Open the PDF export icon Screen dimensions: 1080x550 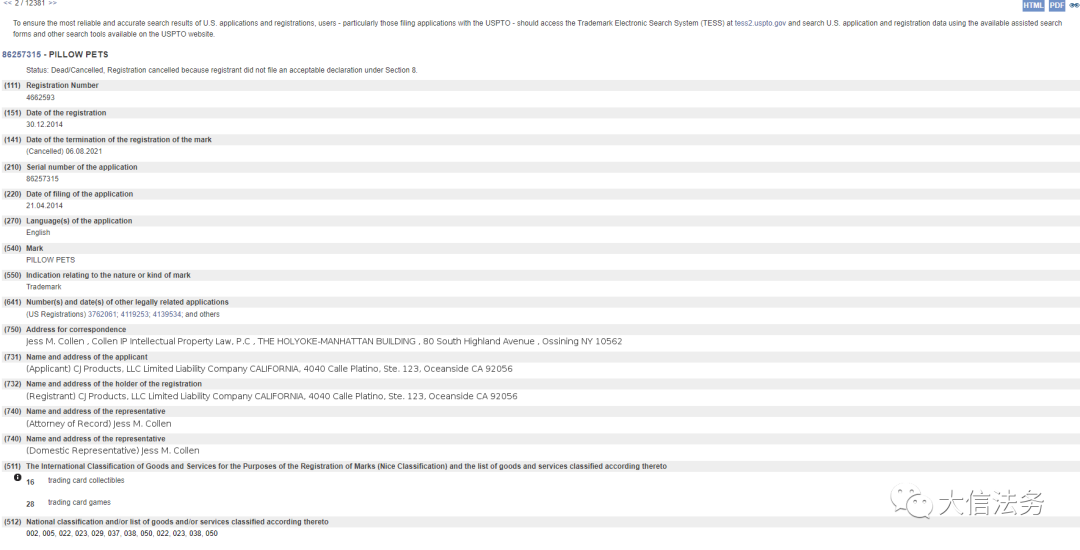[x=1057, y=6]
